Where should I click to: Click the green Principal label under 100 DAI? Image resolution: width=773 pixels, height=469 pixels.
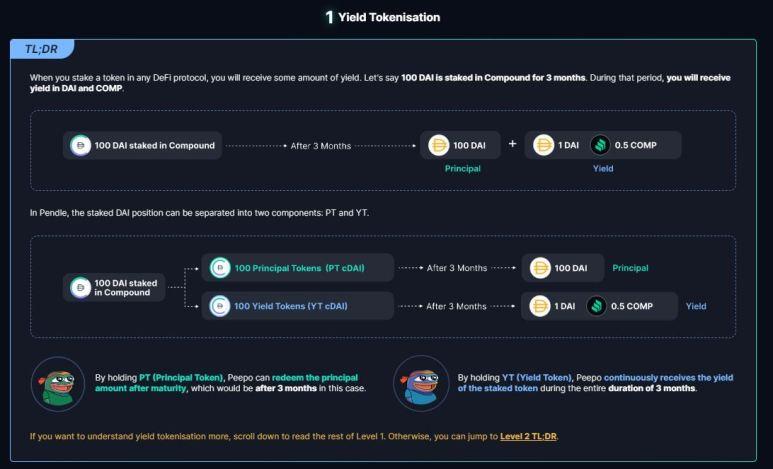pyautogui.click(x=463, y=169)
